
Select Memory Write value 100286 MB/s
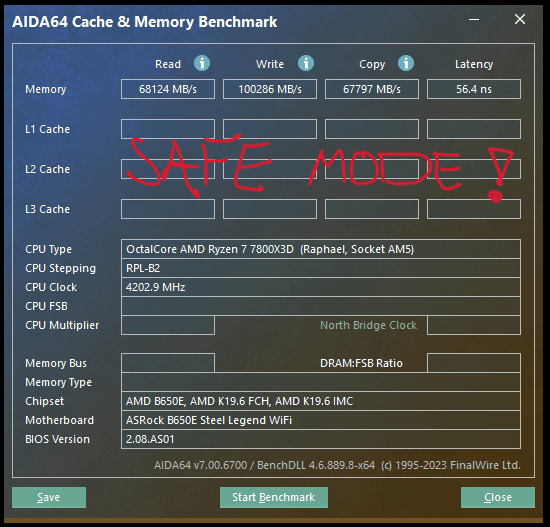(270, 89)
